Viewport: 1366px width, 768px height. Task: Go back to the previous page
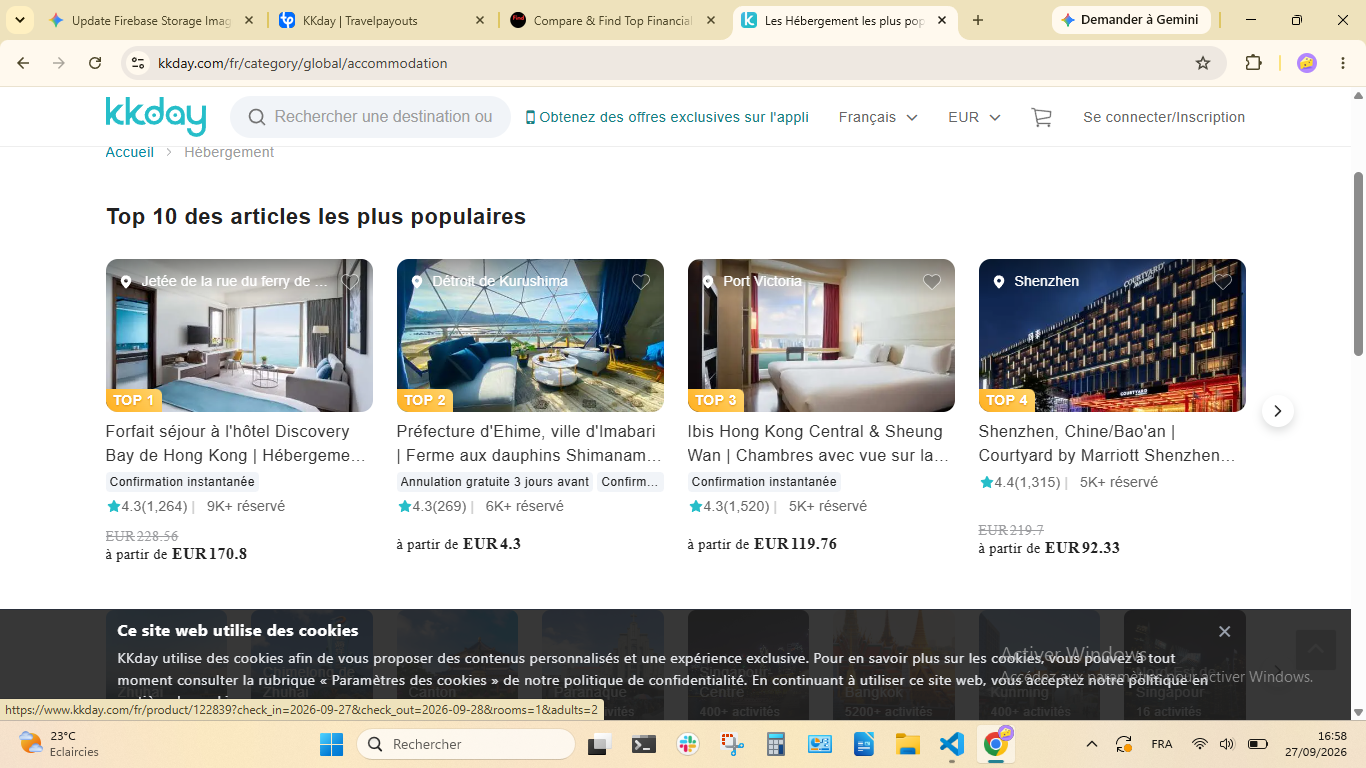coord(23,63)
